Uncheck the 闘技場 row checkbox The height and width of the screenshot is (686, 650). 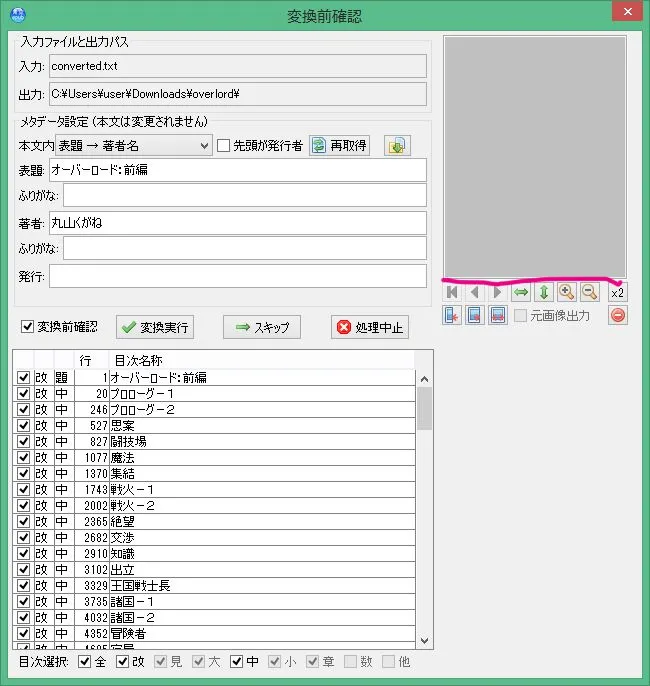click(x=23, y=441)
